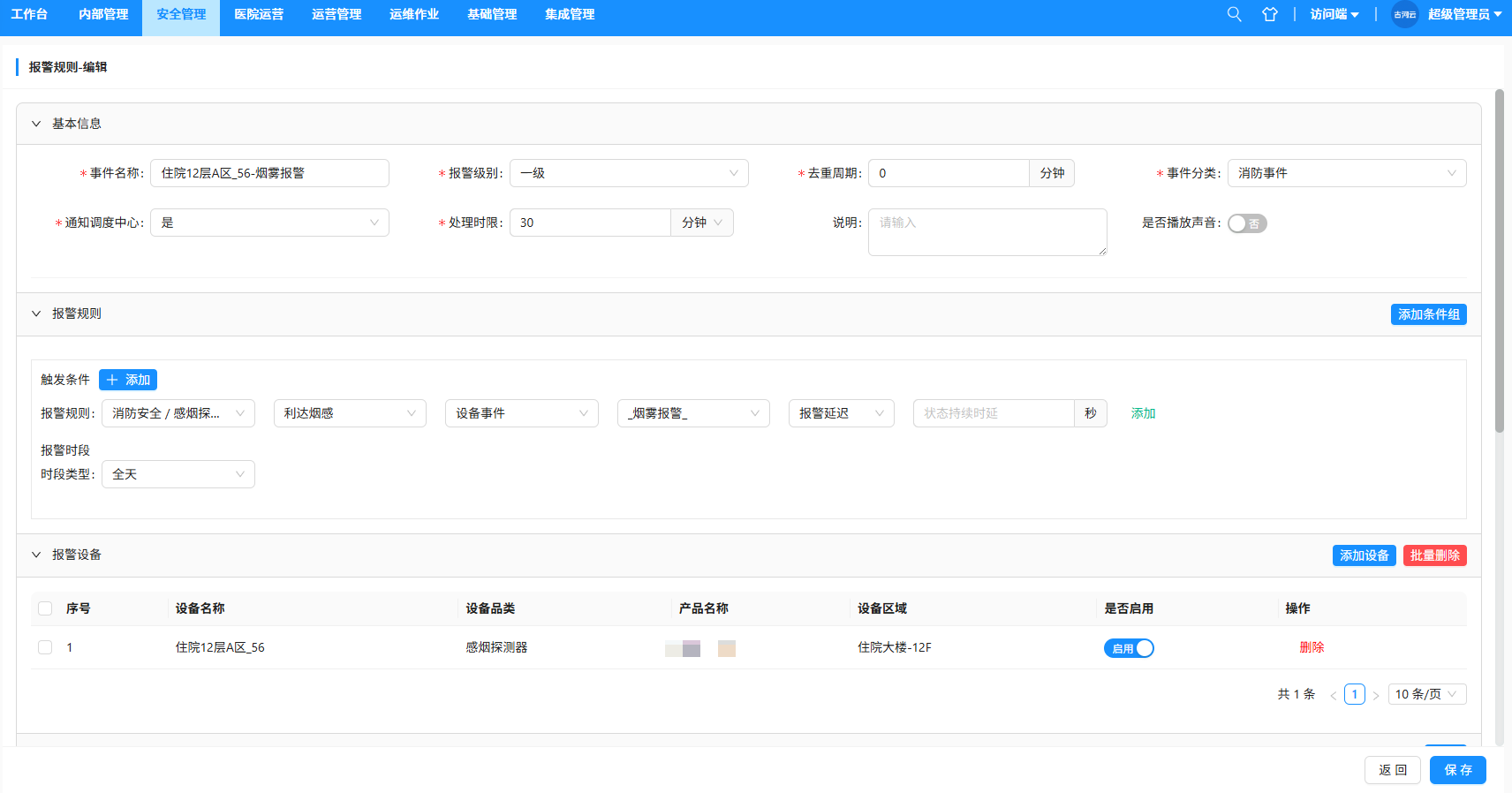Check the select-all header checkbox

tap(45, 608)
